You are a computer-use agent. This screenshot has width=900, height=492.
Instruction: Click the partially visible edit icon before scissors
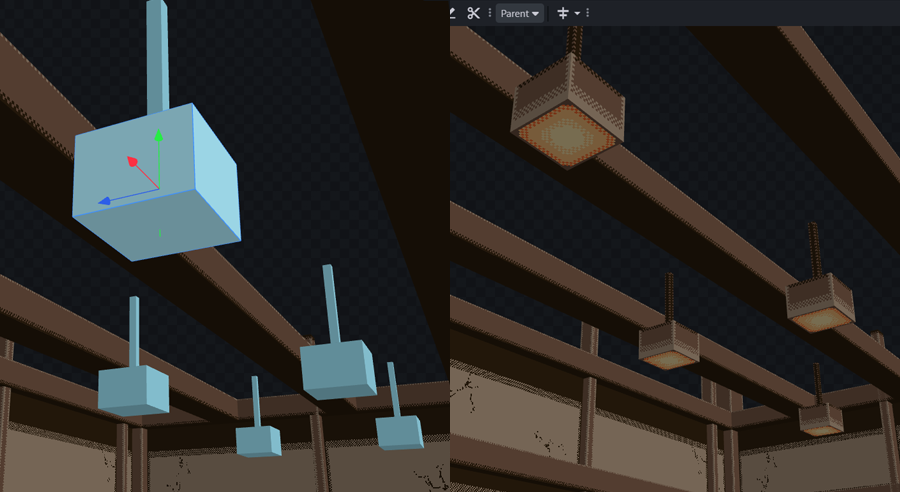click(x=453, y=13)
